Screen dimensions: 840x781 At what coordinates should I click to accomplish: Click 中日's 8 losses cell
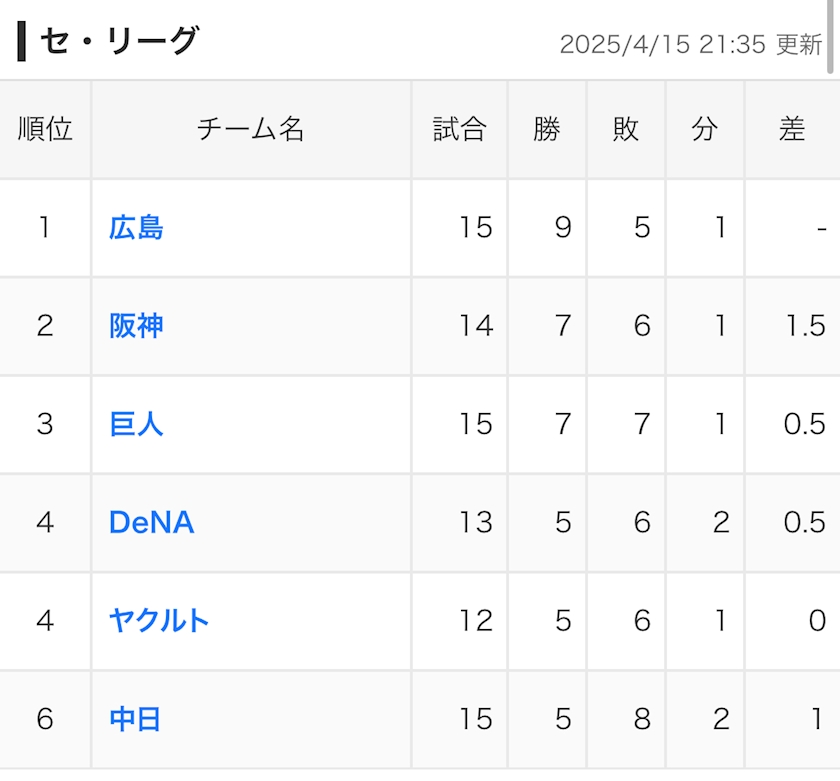642,719
